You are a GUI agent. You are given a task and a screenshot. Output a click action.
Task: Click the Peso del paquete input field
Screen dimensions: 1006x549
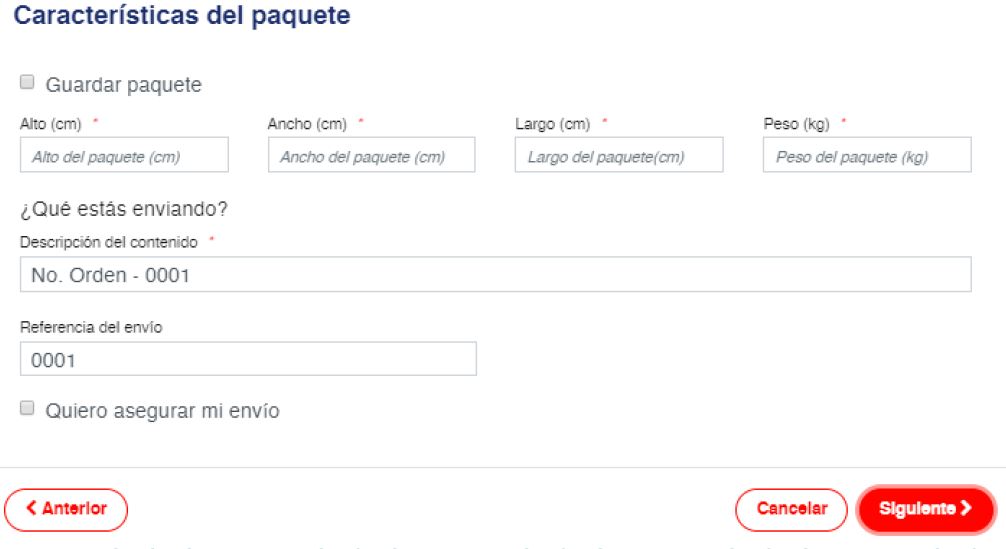(x=866, y=156)
